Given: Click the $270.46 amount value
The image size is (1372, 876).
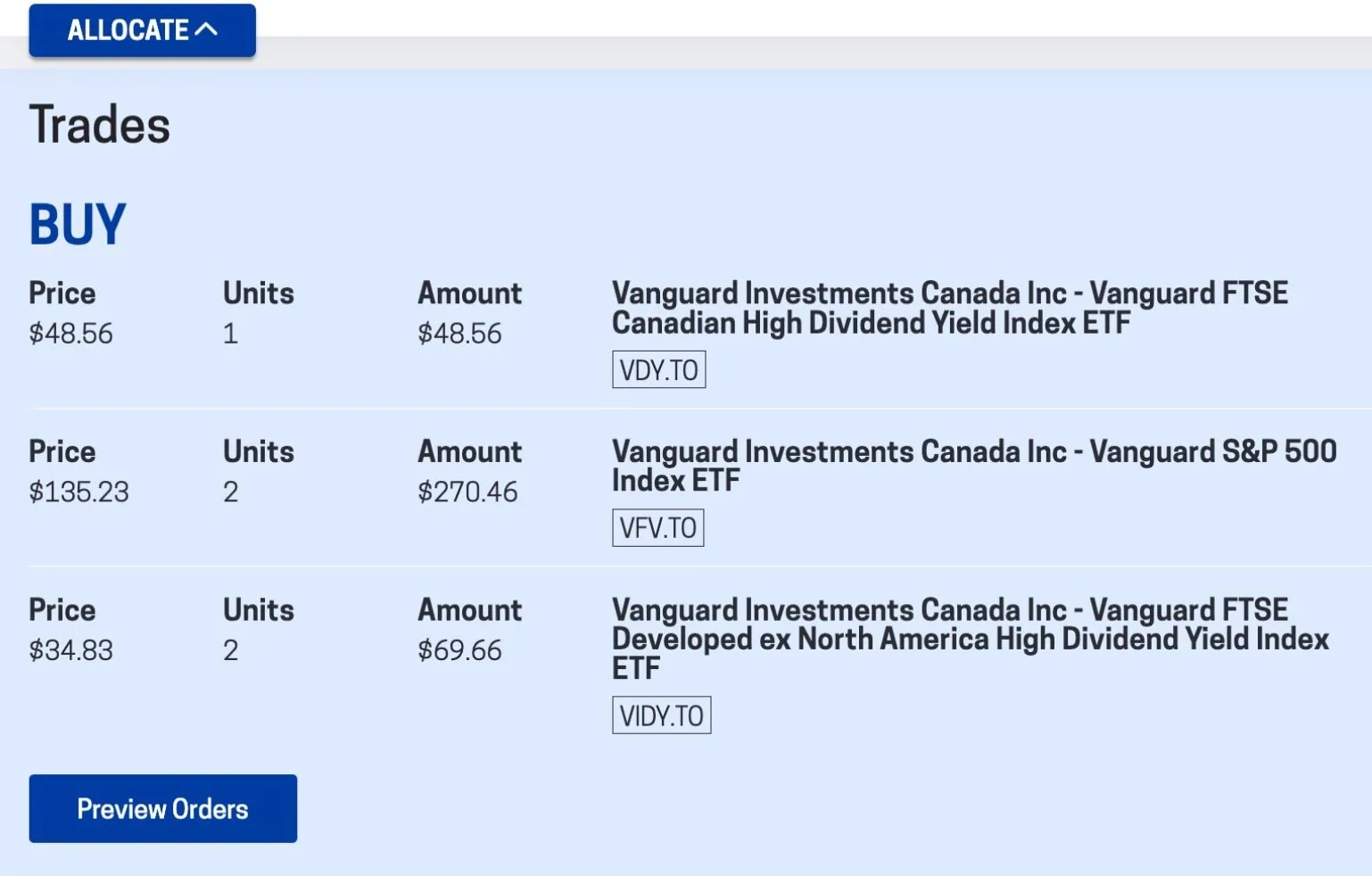Looking at the screenshot, I should [467, 492].
